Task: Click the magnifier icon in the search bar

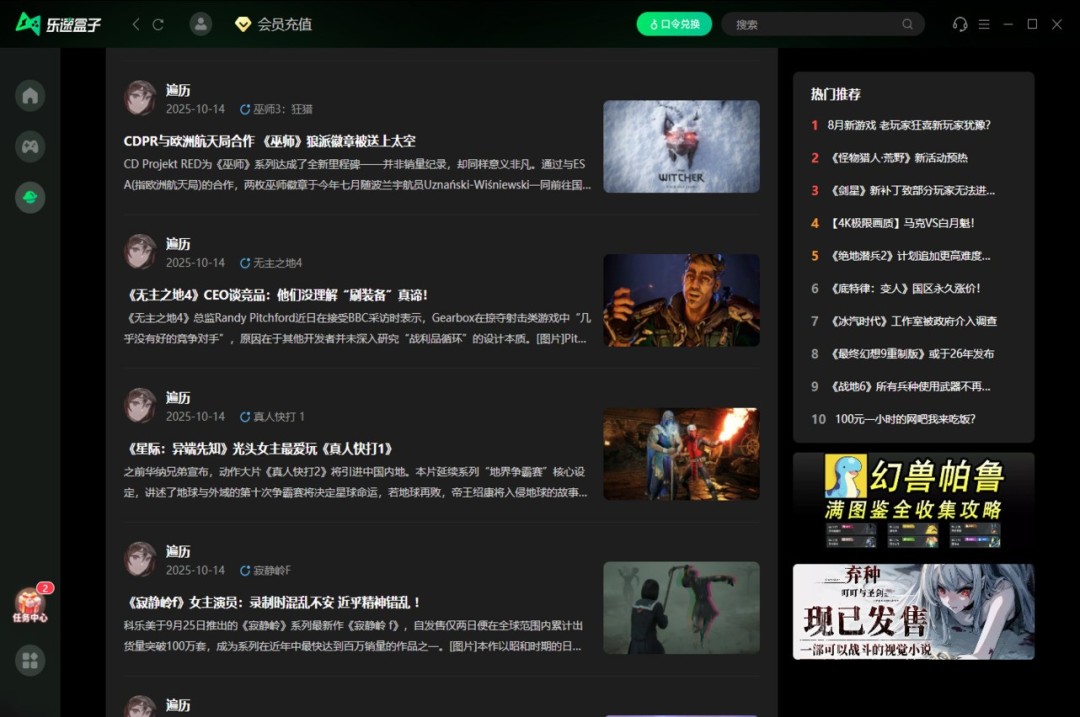Action: coord(907,23)
